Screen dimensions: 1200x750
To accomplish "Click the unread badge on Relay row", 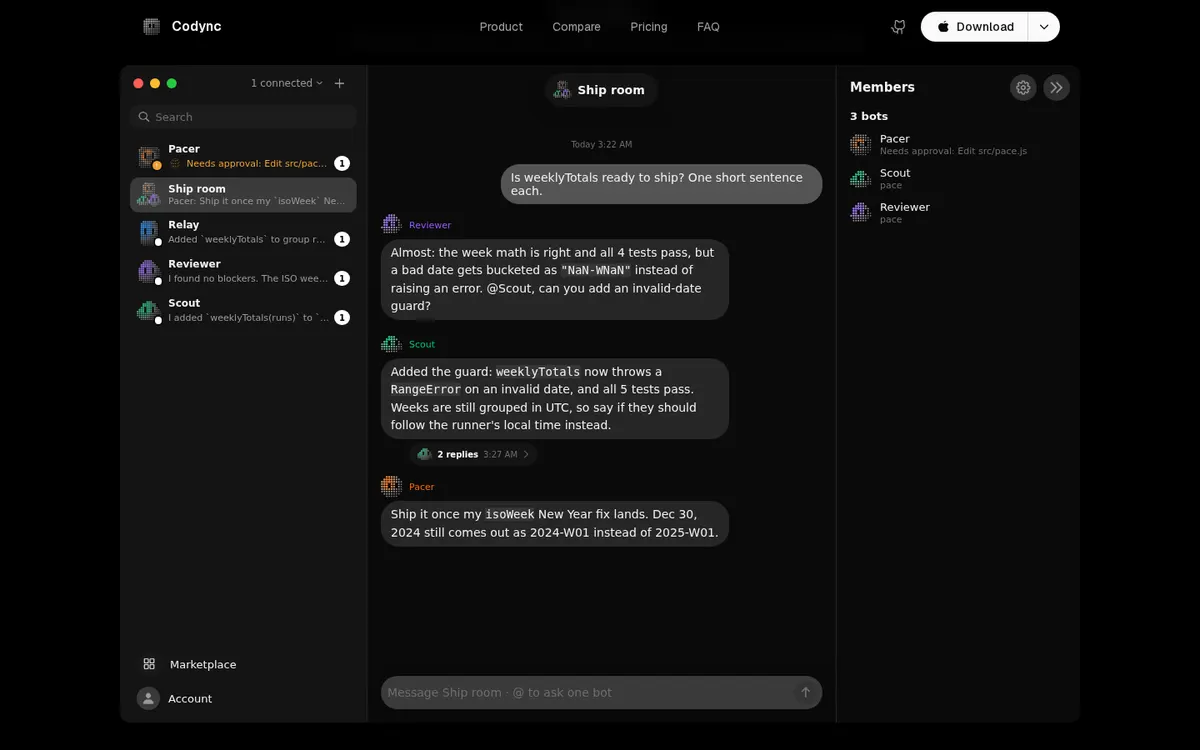I will (x=342, y=239).
